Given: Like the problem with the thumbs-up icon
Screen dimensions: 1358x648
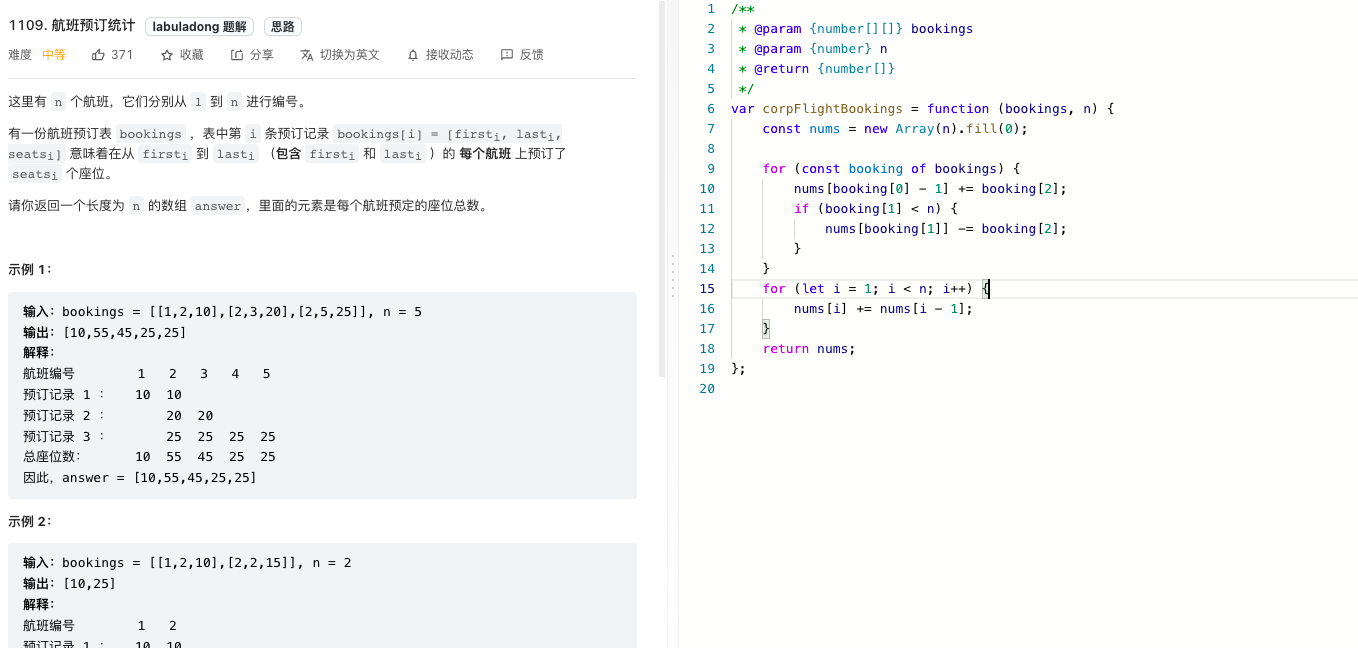Looking at the screenshot, I should coord(98,55).
